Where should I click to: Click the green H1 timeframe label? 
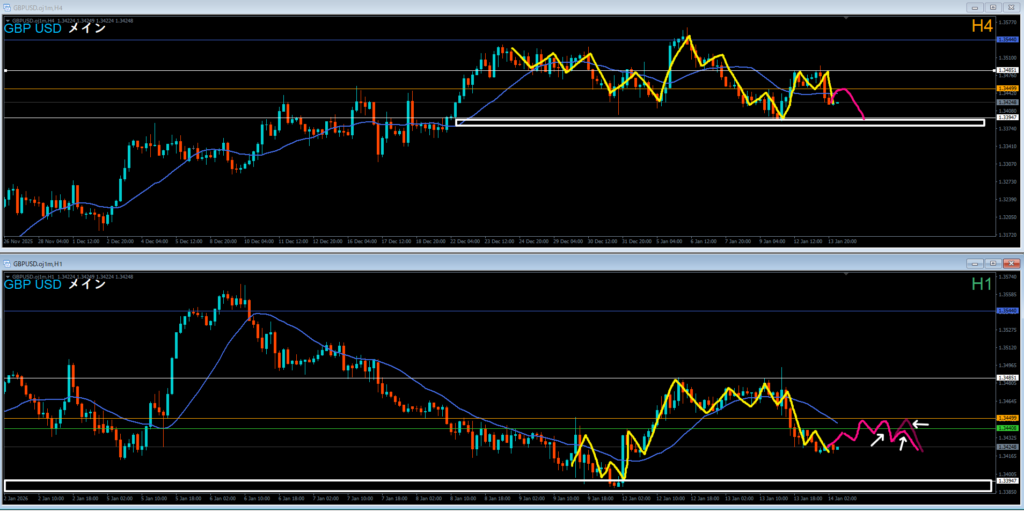tap(982, 283)
